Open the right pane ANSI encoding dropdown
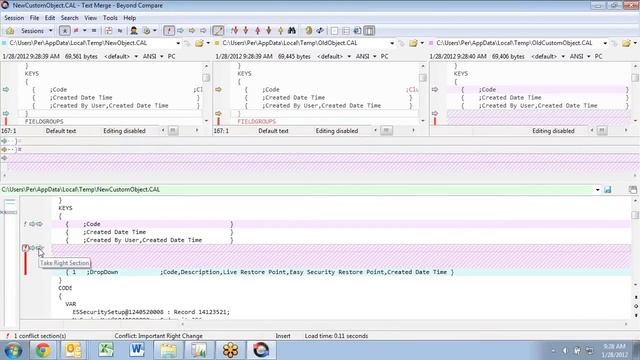The image size is (640, 360). (580, 56)
